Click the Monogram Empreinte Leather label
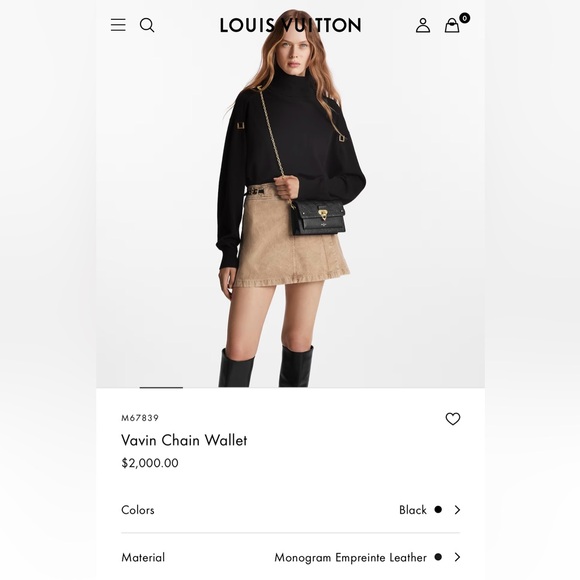This screenshot has height=580, width=580. coord(350,557)
